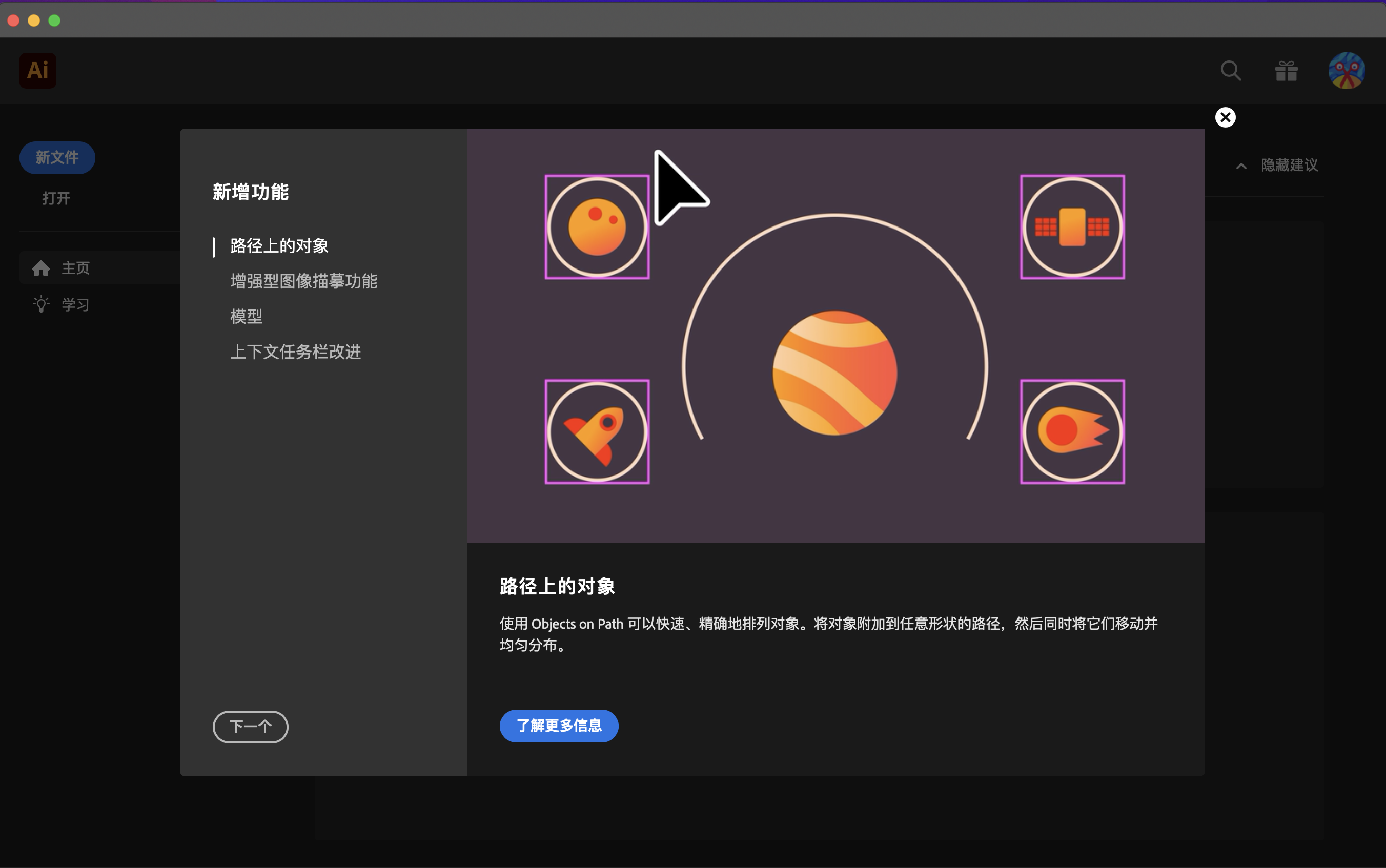The image size is (1386, 868).
Task: Click the green macOS fullscreen button
Action: click(x=54, y=20)
